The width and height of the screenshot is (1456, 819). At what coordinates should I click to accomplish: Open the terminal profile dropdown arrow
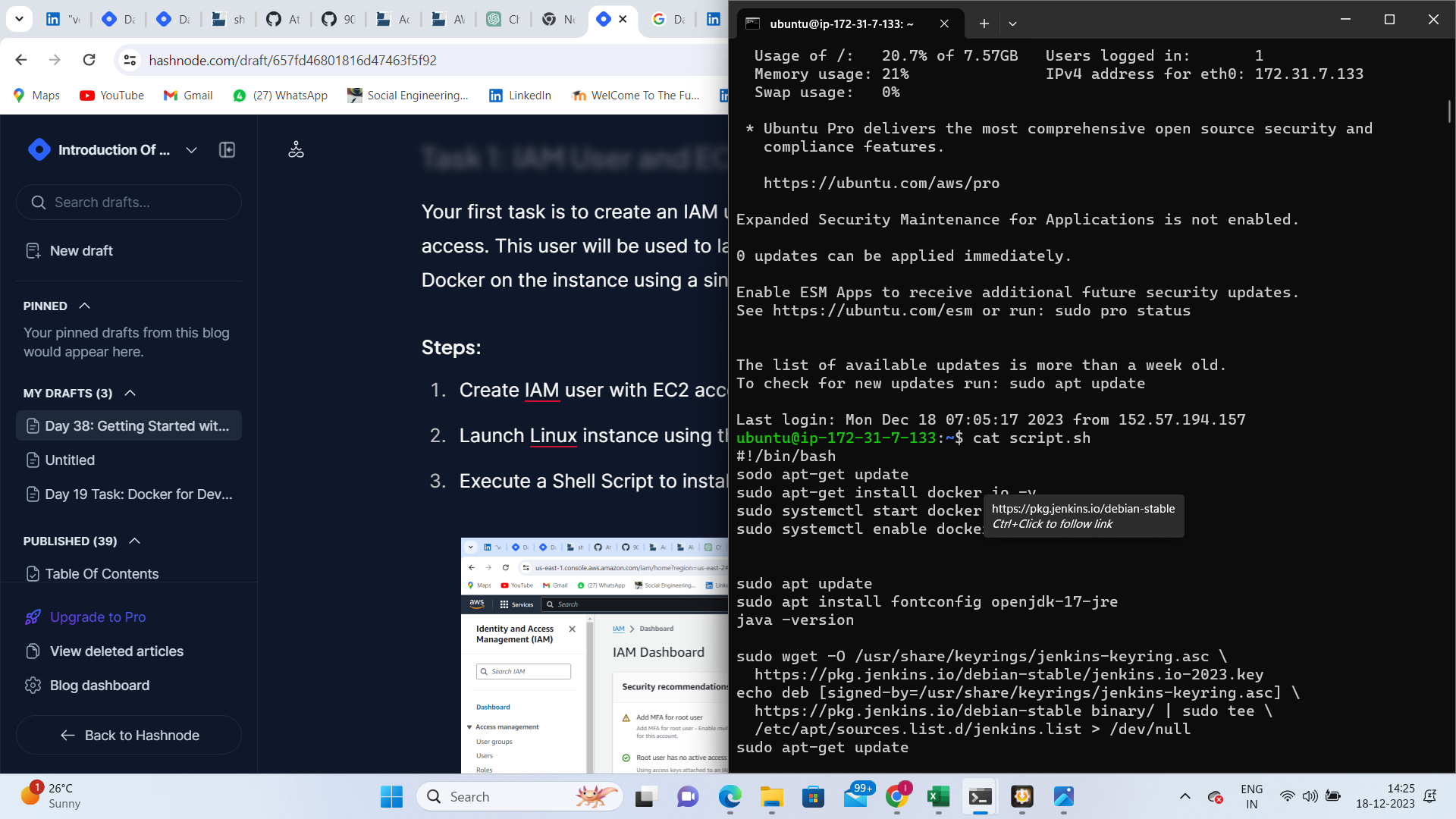[x=1012, y=24]
